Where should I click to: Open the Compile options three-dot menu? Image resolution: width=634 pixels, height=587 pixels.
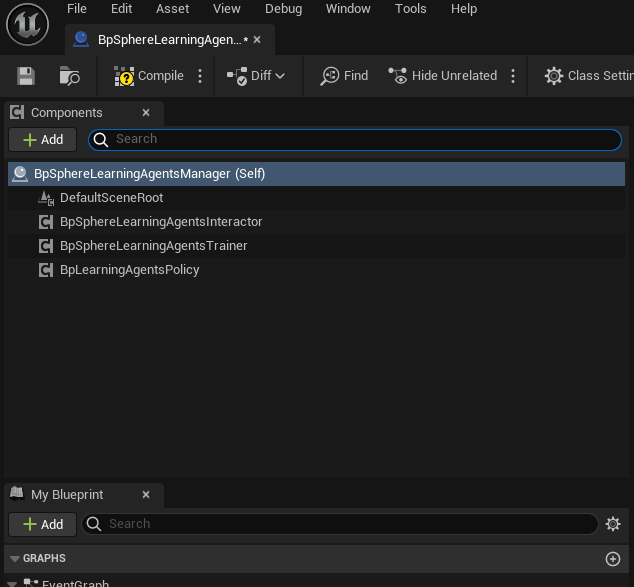[200, 76]
